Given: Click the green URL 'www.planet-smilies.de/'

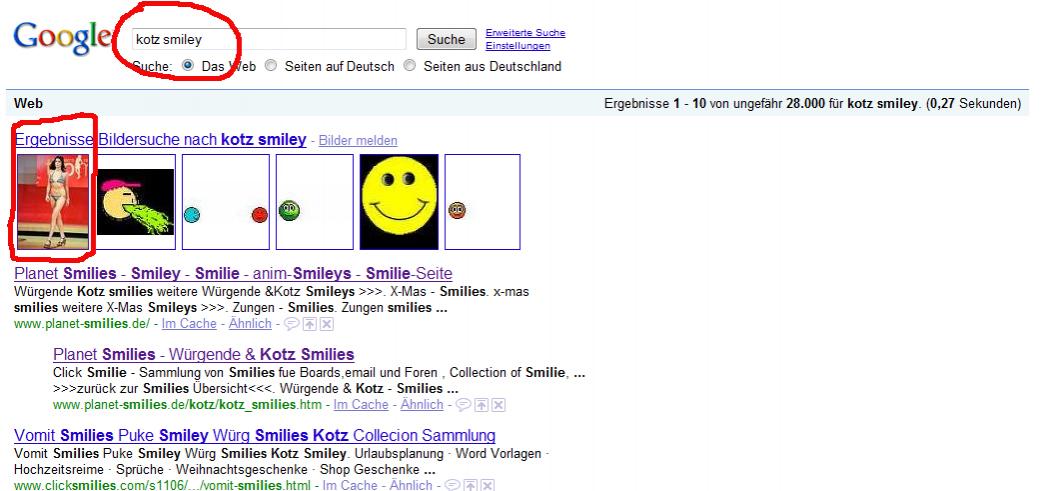Looking at the screenshot, I should [82, 324].
